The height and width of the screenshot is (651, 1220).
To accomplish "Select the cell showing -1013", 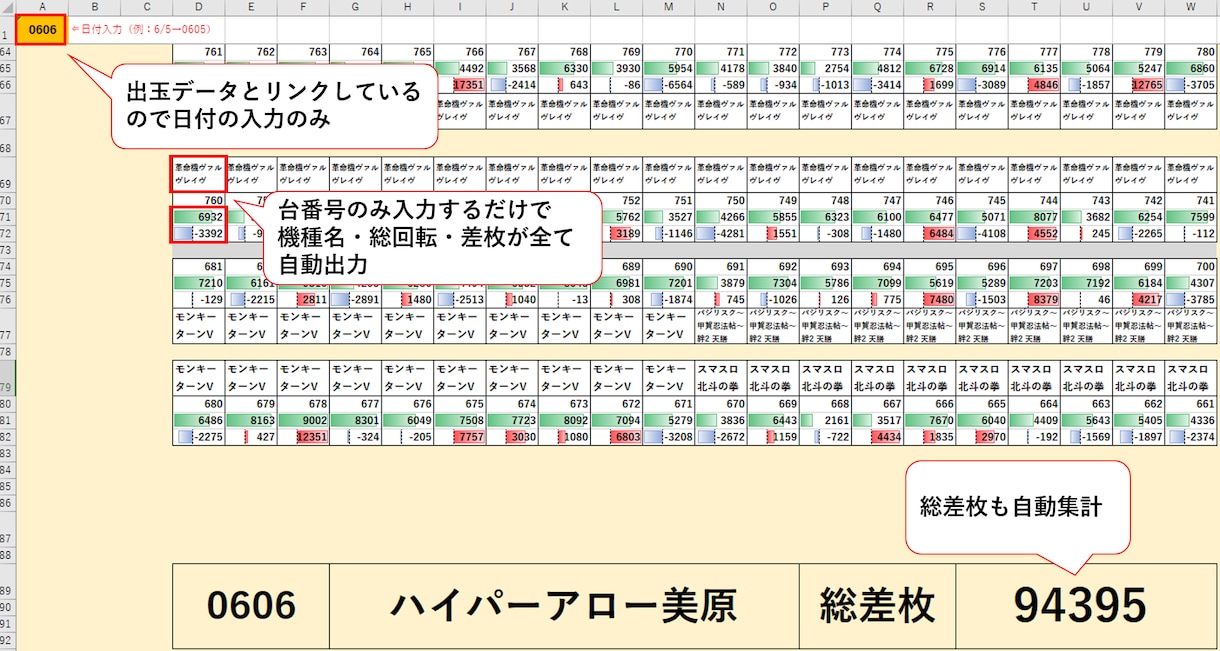I will click(825, 85).
